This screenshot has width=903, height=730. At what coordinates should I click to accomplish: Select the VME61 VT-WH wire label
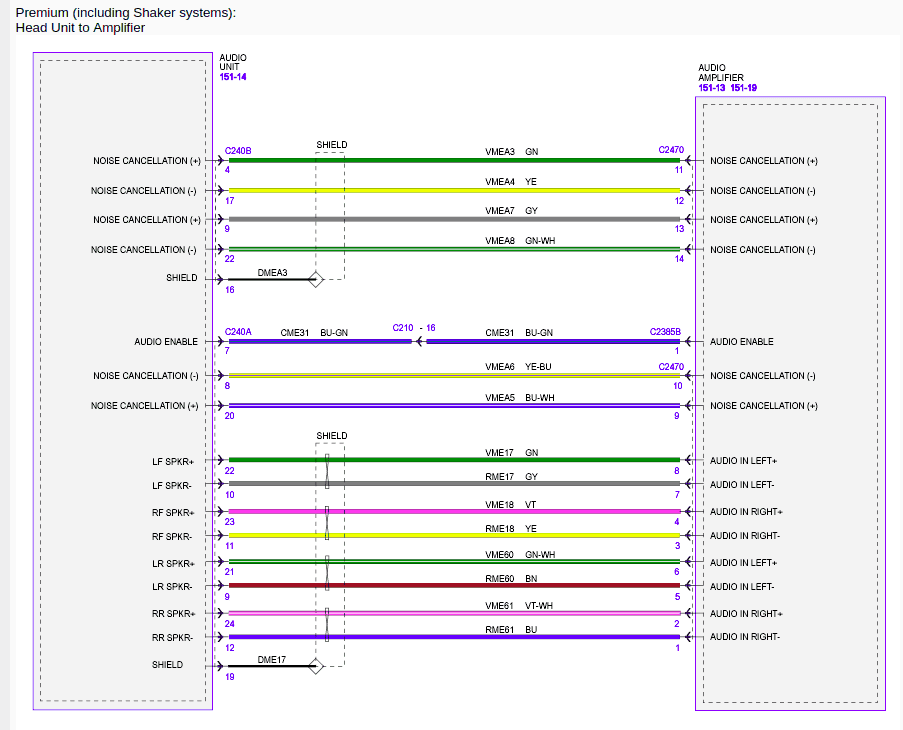point(519,606)
